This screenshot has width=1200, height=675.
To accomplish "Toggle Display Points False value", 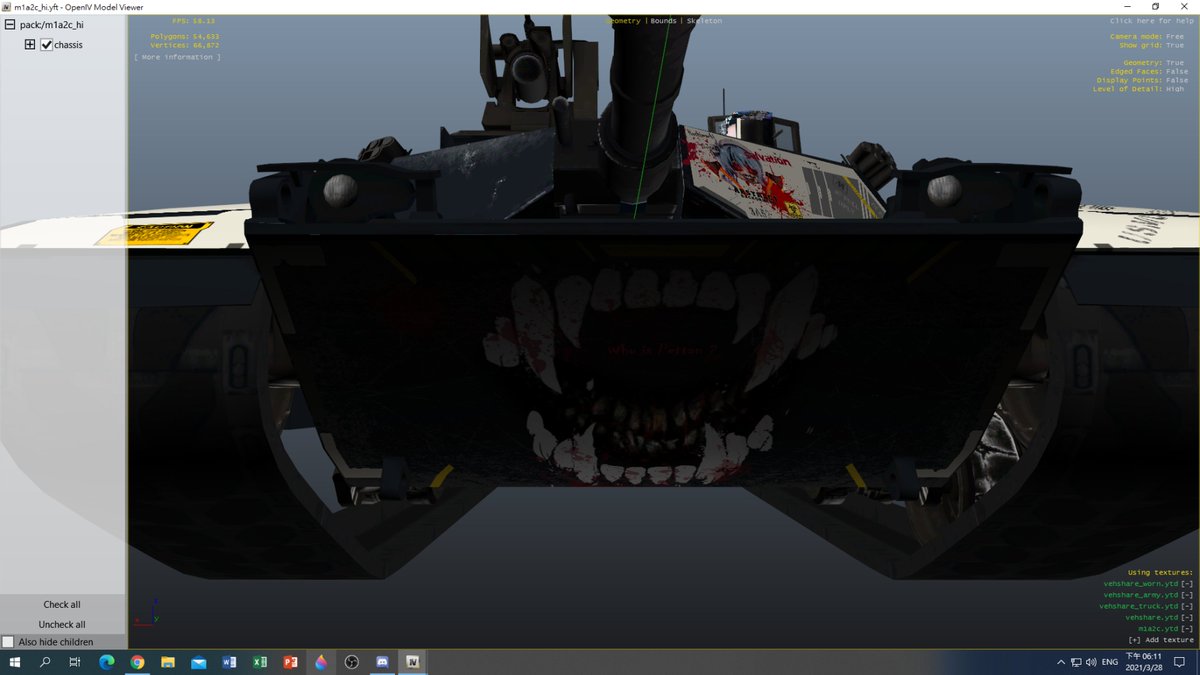I will coord(1176,80).
